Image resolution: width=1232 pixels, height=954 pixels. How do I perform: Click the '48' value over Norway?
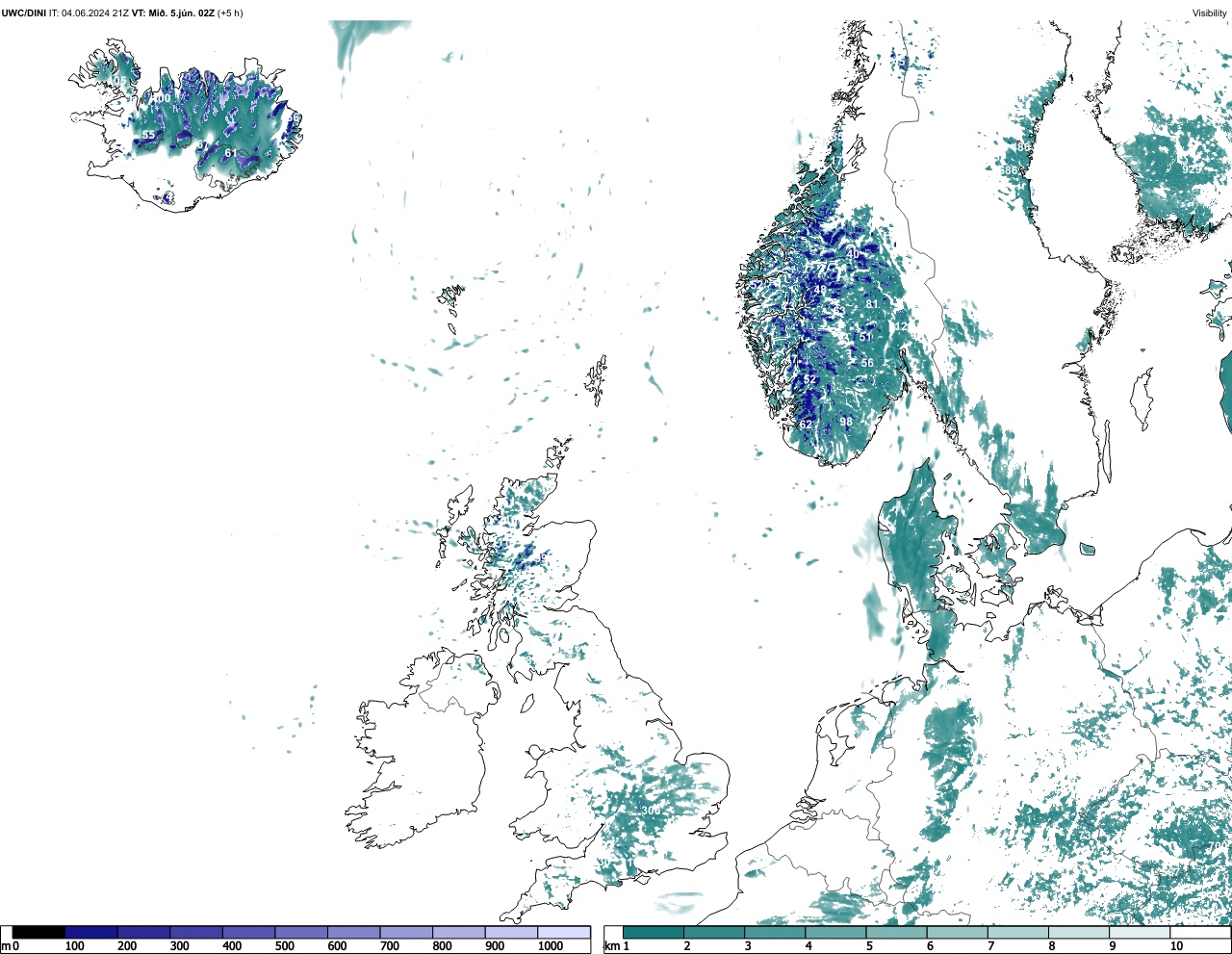(x=820, y=289)
